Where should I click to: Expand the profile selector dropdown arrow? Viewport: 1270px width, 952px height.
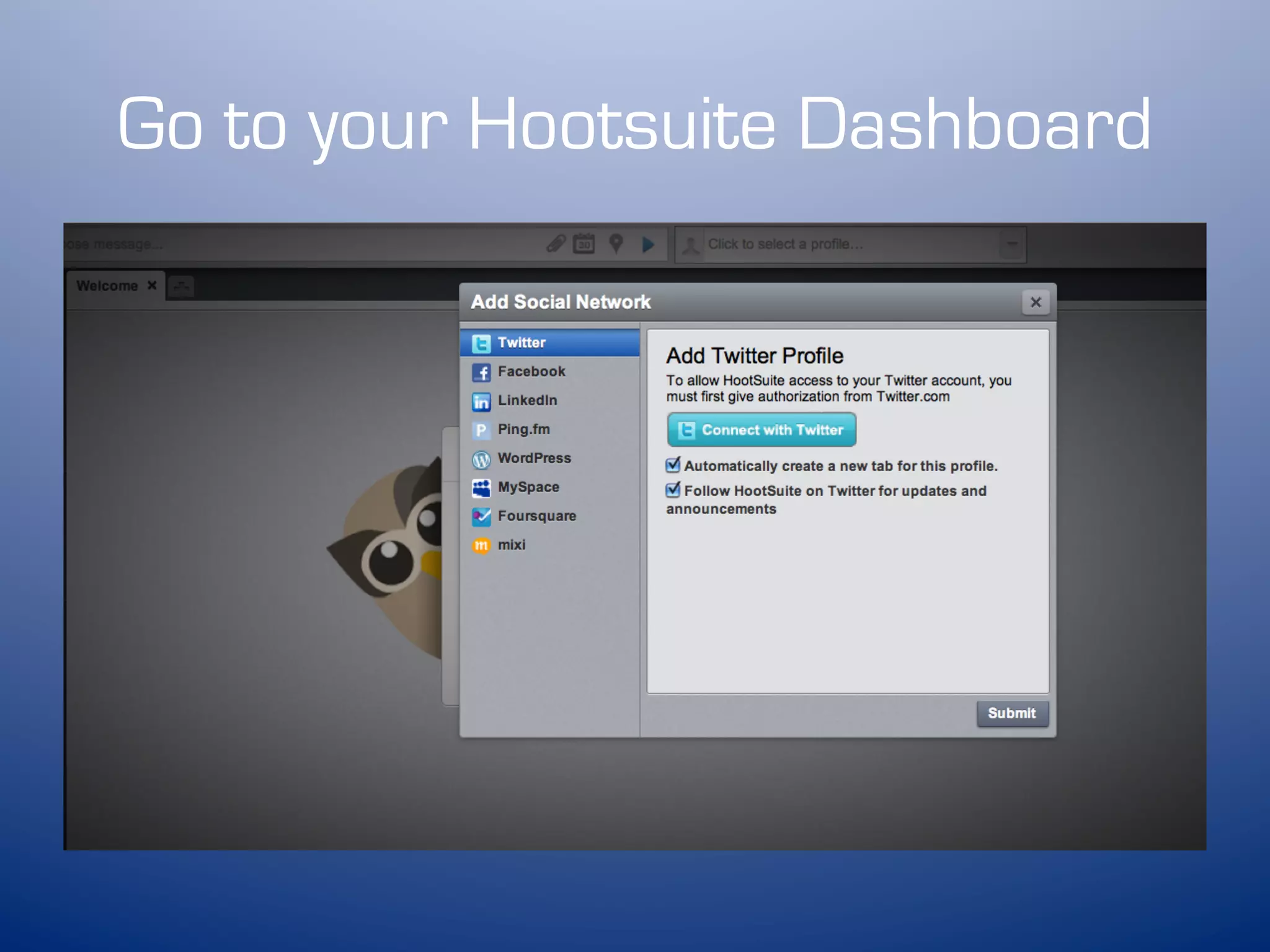tap(1012, 244)
